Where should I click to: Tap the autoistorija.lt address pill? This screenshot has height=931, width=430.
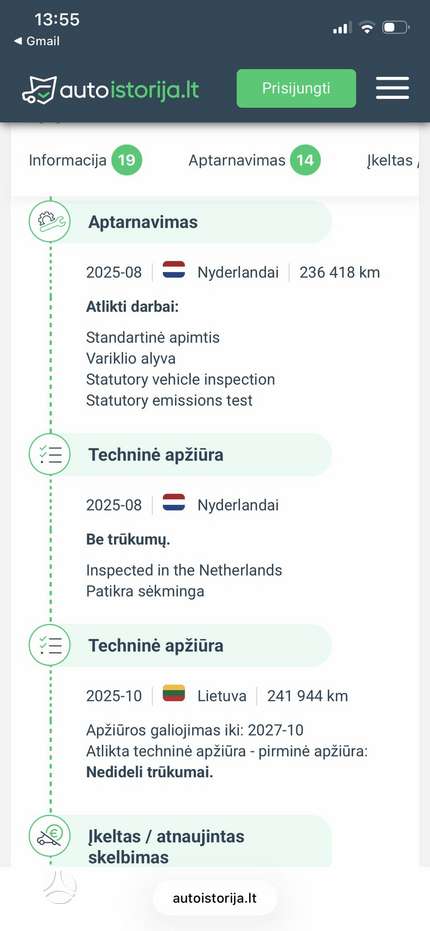pyautogui.click(x=215, y=898)
